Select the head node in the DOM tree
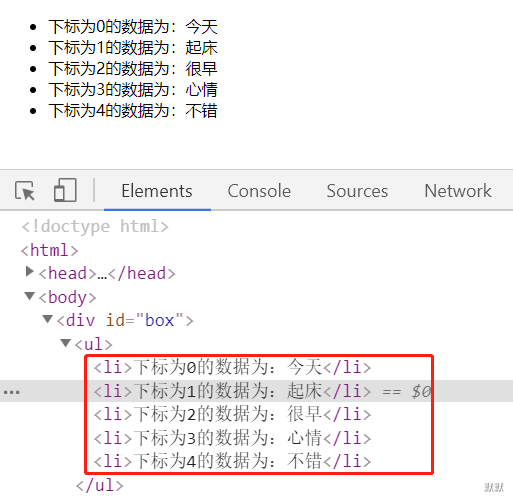Screen dimensions: 513x501 tap(107, 274)
